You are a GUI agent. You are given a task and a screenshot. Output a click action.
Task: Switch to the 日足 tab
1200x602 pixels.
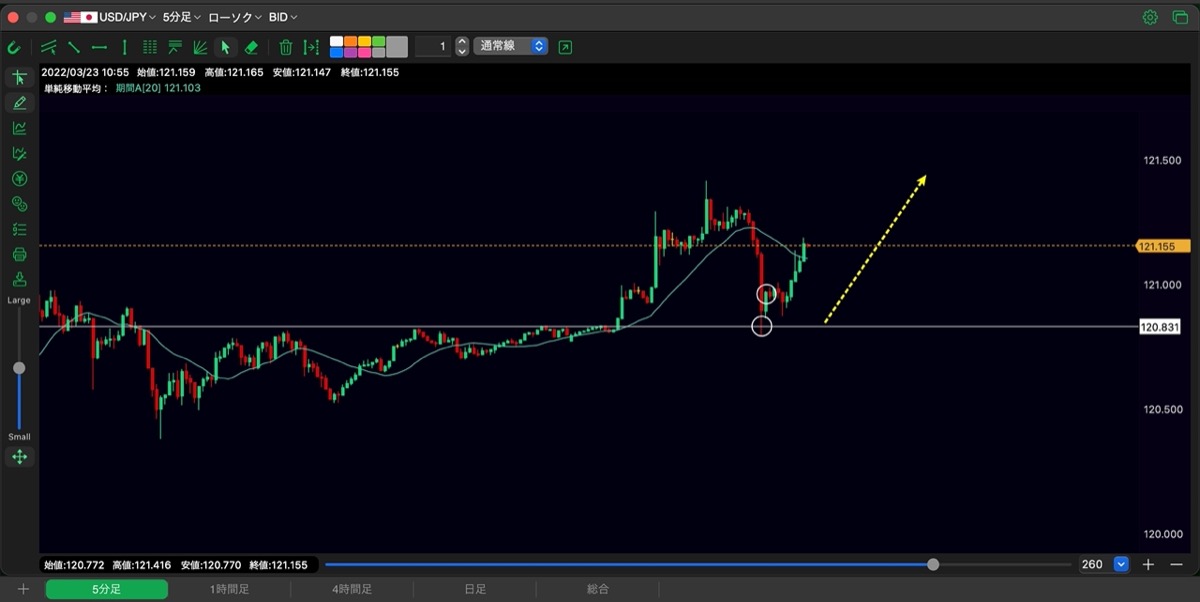475,590
